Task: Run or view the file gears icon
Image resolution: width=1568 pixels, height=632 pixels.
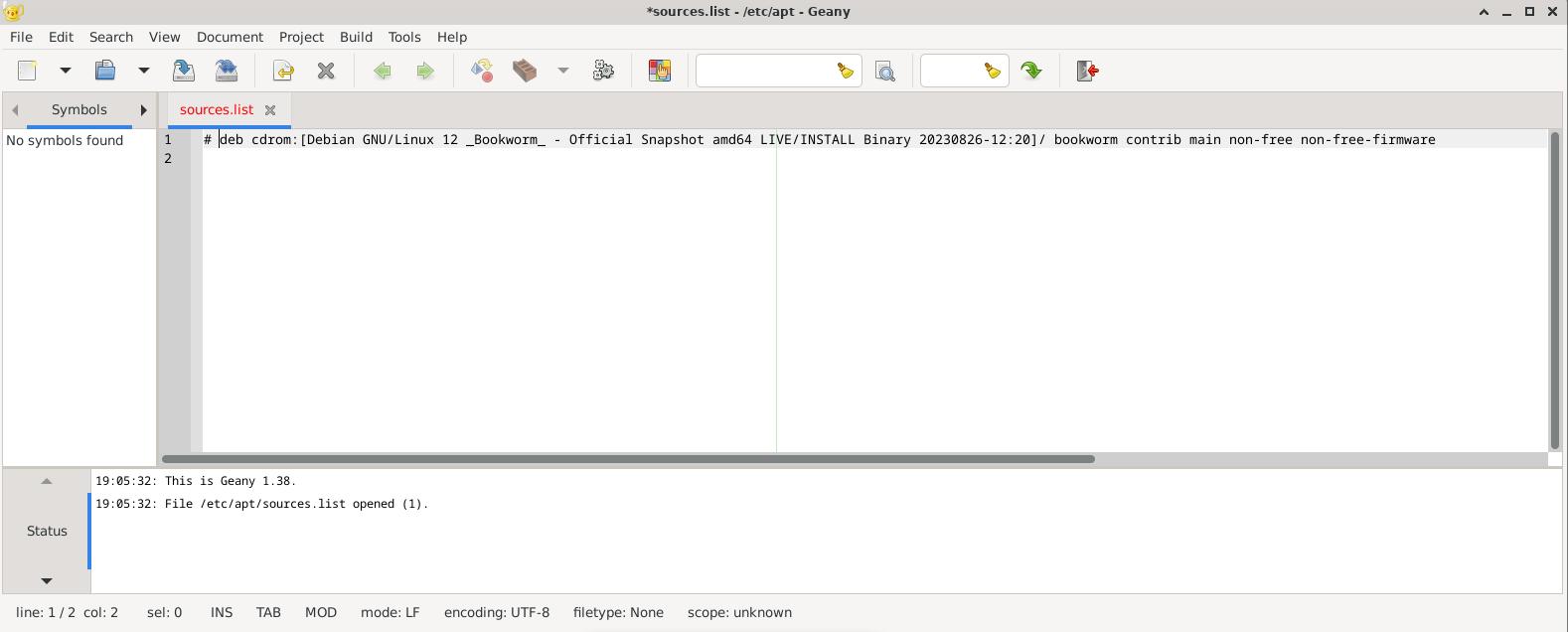Action: [603, 71]
